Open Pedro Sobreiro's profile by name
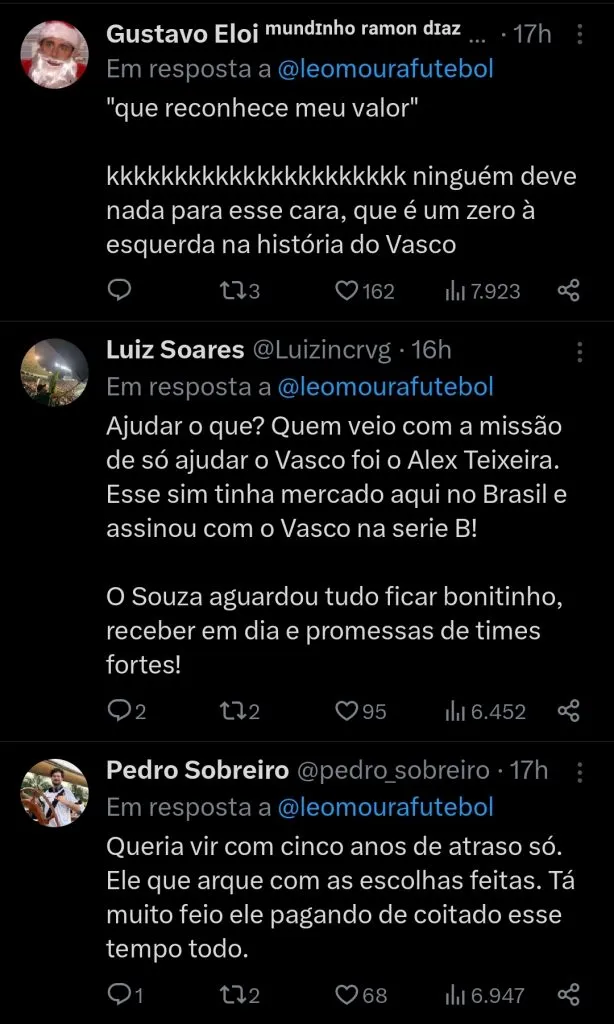Image resolution: width=614 pixels, height=1024 pixels. (198, 771)
